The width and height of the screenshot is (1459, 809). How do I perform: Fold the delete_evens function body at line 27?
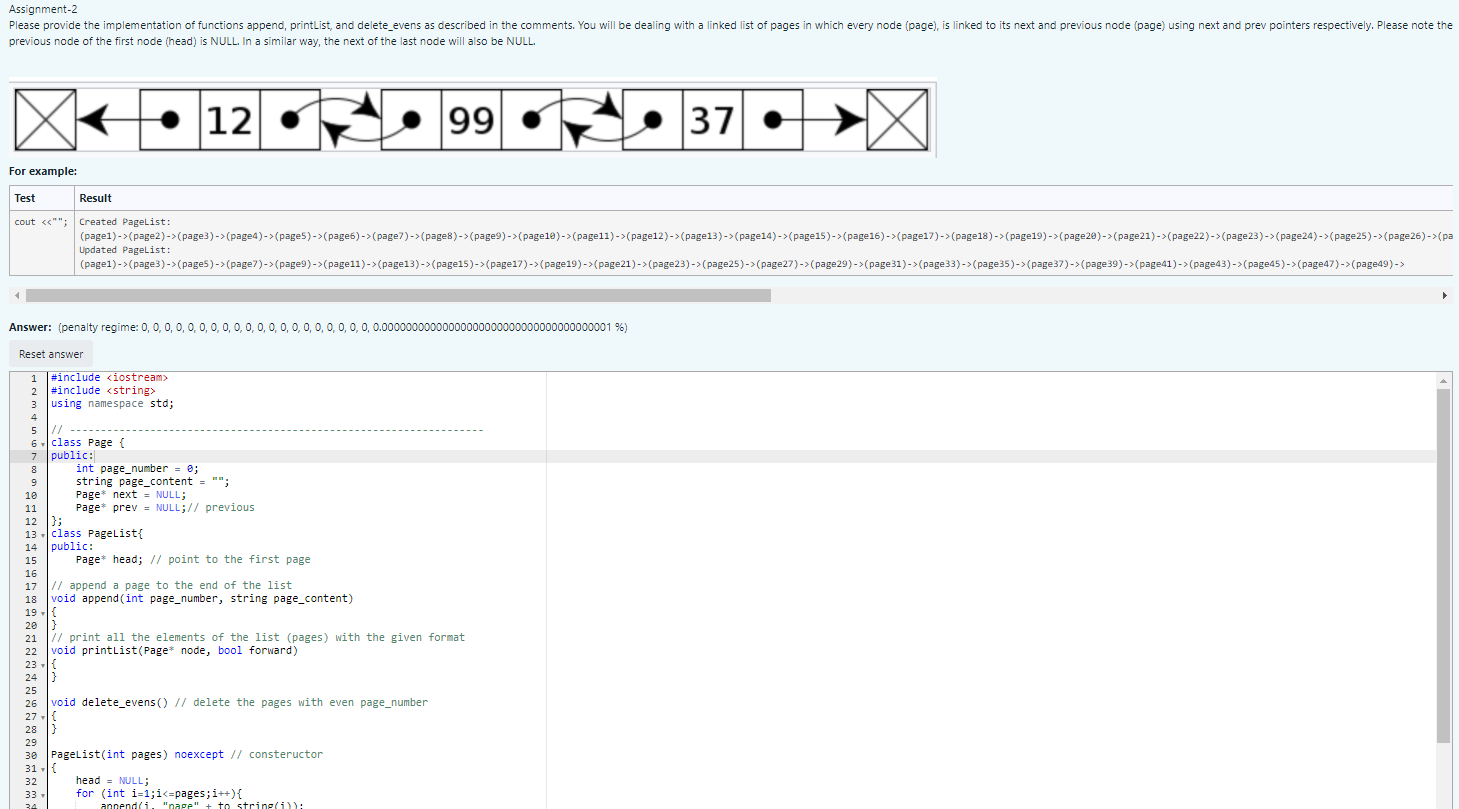click(x=42, y=717)
